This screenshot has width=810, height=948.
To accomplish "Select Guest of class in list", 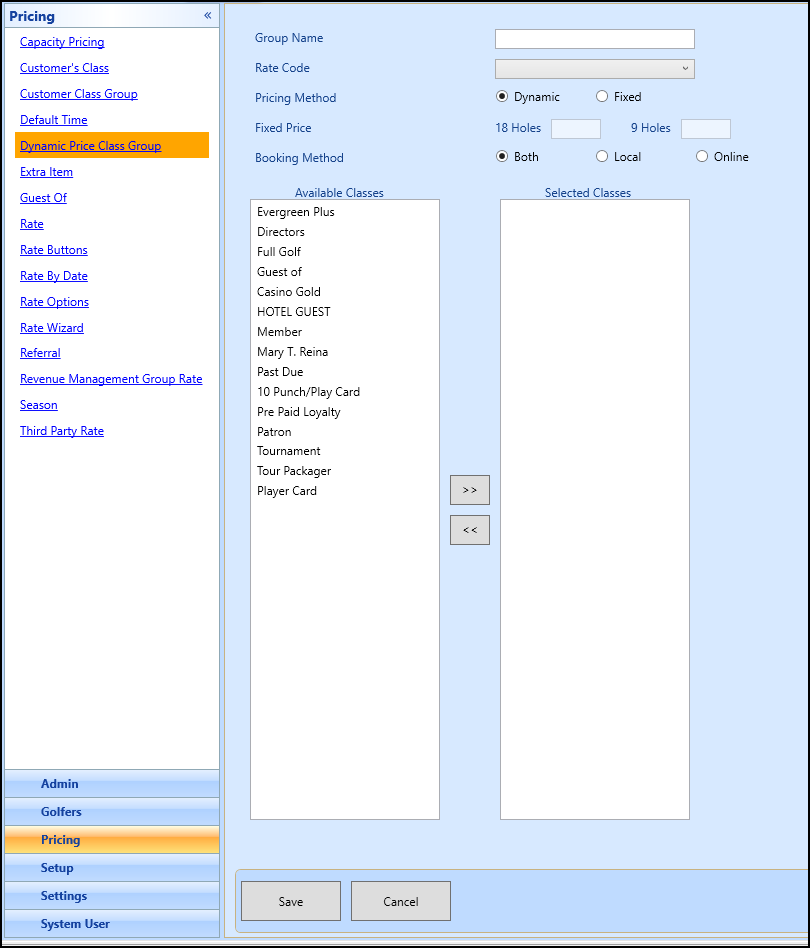I will tap(279, 271).
